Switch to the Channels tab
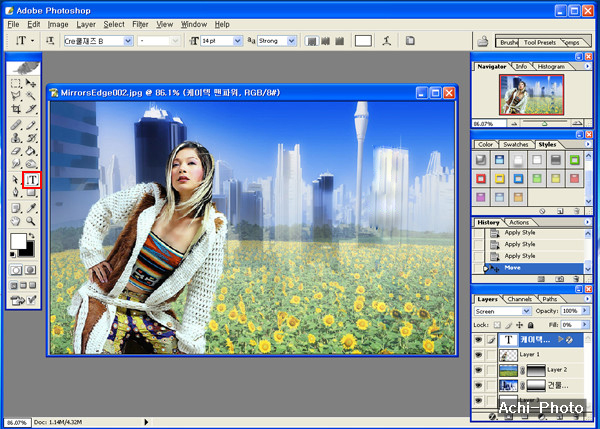Image resolution: width=600 pixels, height=429 pixels. click(x=520, y=299)
